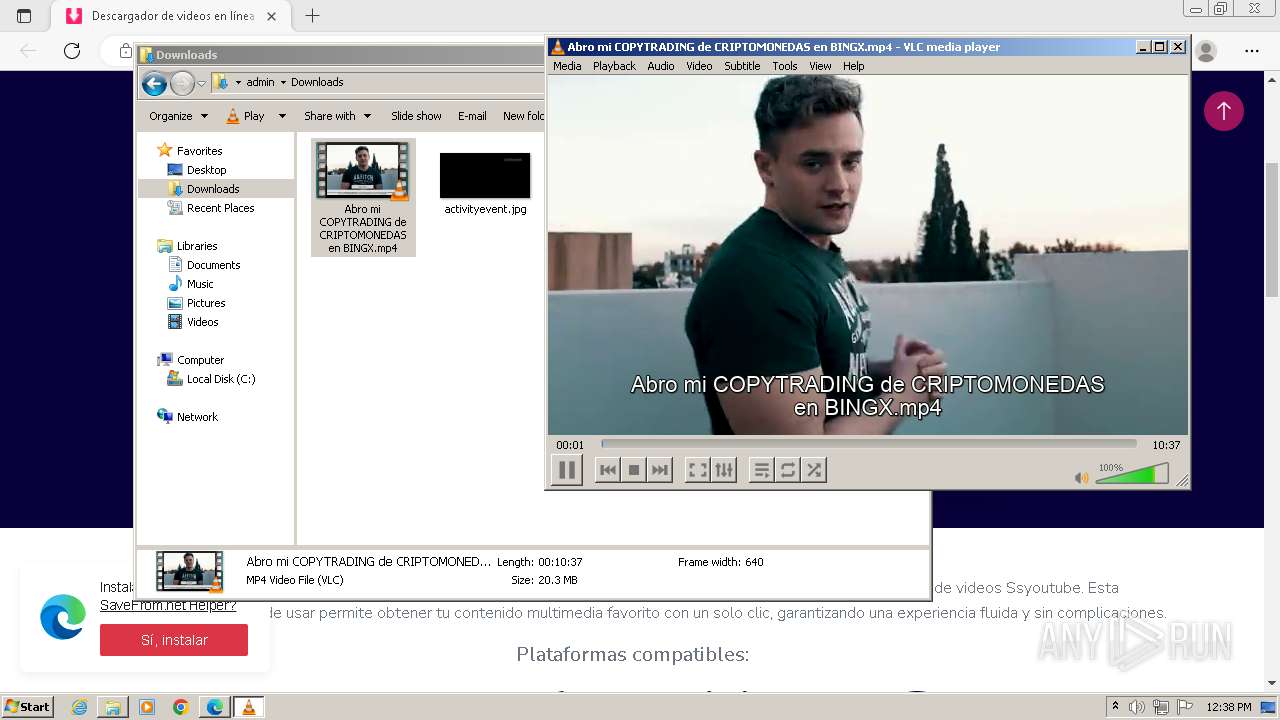Click E-mail in Explorer toolbar
Viewport: 1280px width, 720px height.
[472, 116]
